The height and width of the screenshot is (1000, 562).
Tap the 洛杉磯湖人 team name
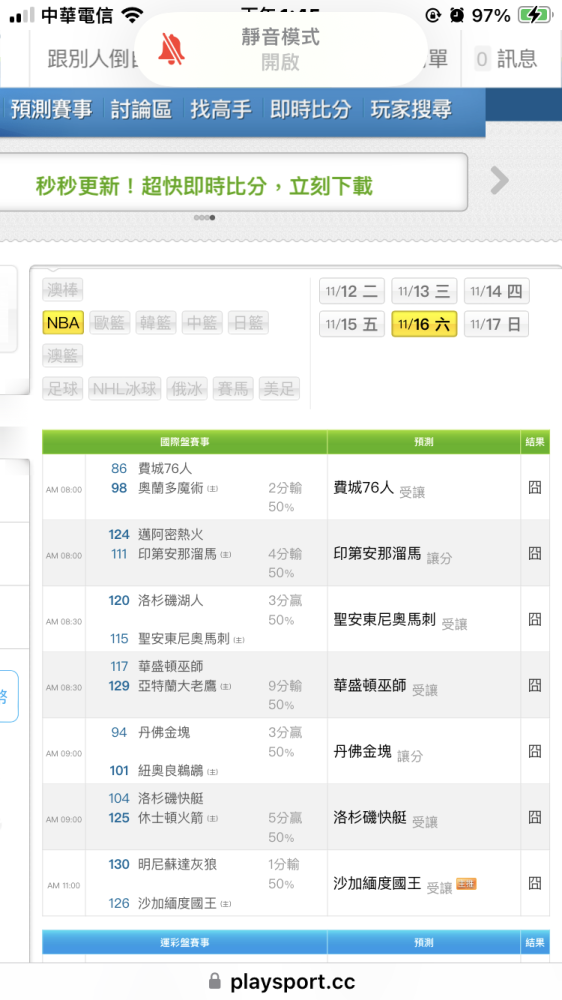171,601
